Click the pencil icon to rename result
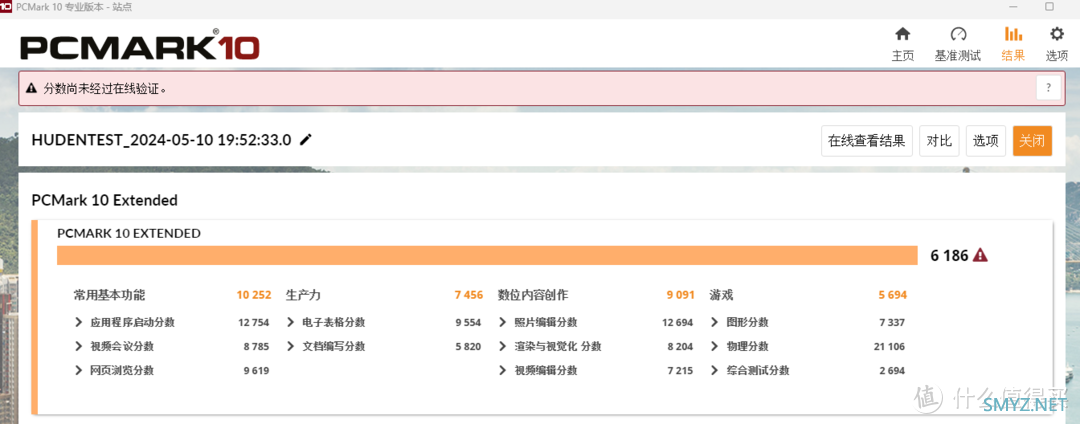The height and width of the screenshot is (424, 1080). pos(306,140)
